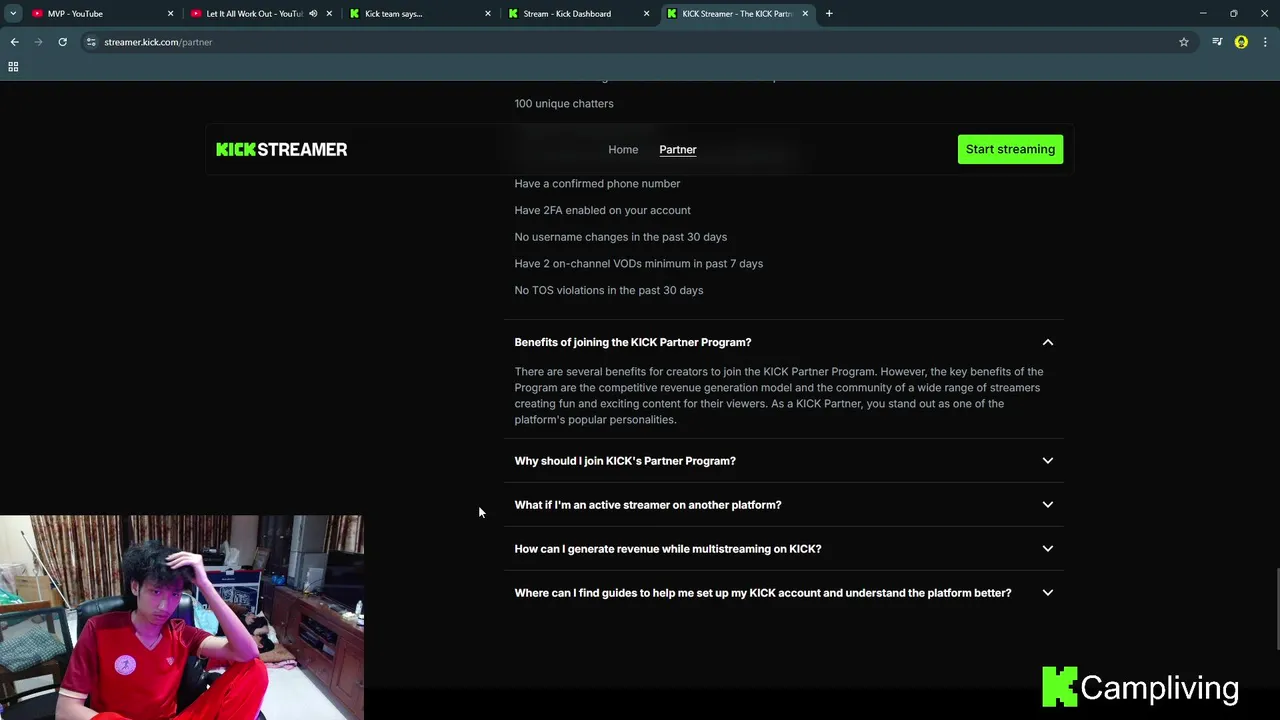Close the Stream - Kick Dashboard tab

click(x=646, y=14)
